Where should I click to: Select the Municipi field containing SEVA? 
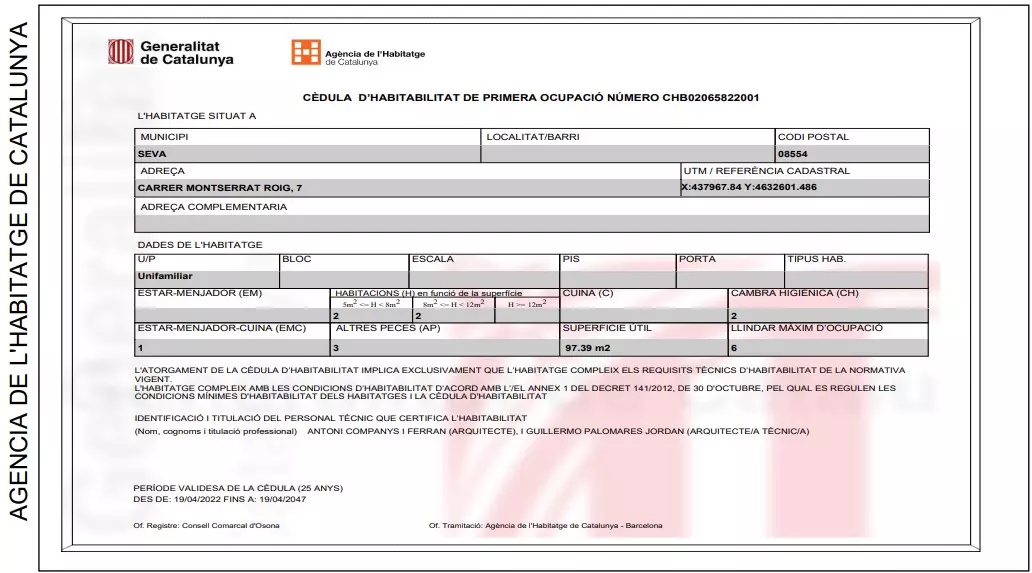(x=307, y=154)
